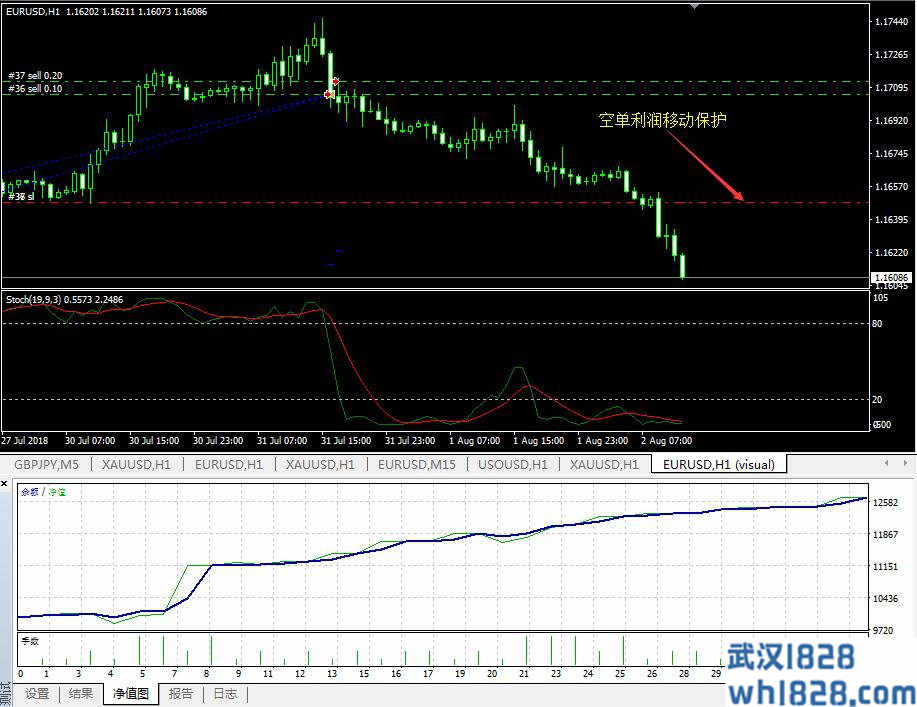The height and width of the screenshot is (707, 917).
Task: Open the USOUSD,H1 chart tab
Action: point(510,464)
